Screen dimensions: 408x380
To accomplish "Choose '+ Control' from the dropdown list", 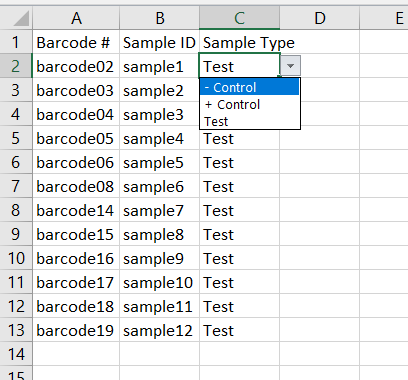I will pos(249,104).
